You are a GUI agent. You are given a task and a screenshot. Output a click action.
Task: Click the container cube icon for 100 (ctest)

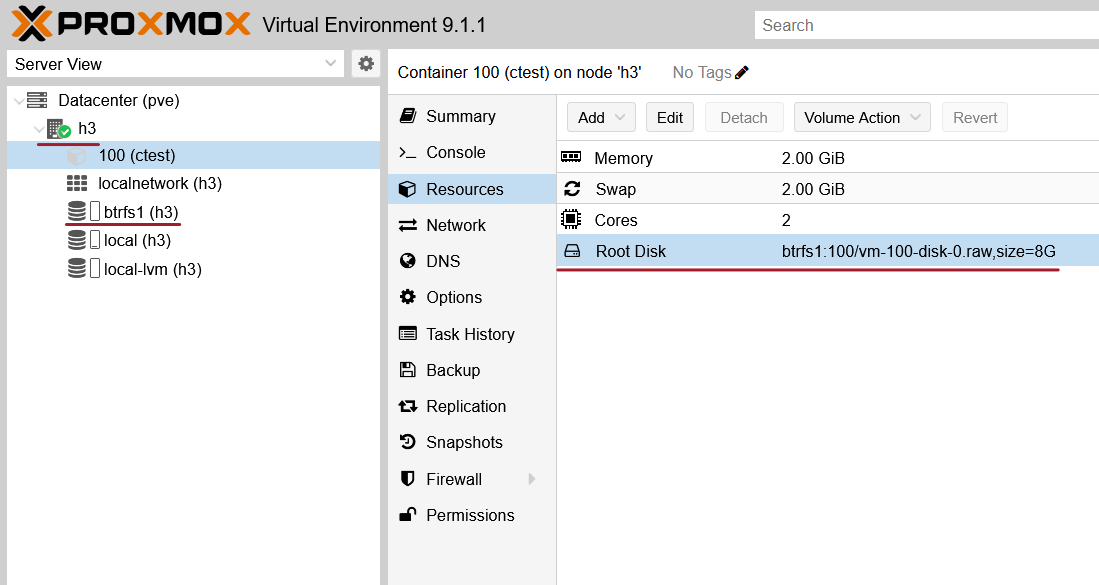click(76, 156)
